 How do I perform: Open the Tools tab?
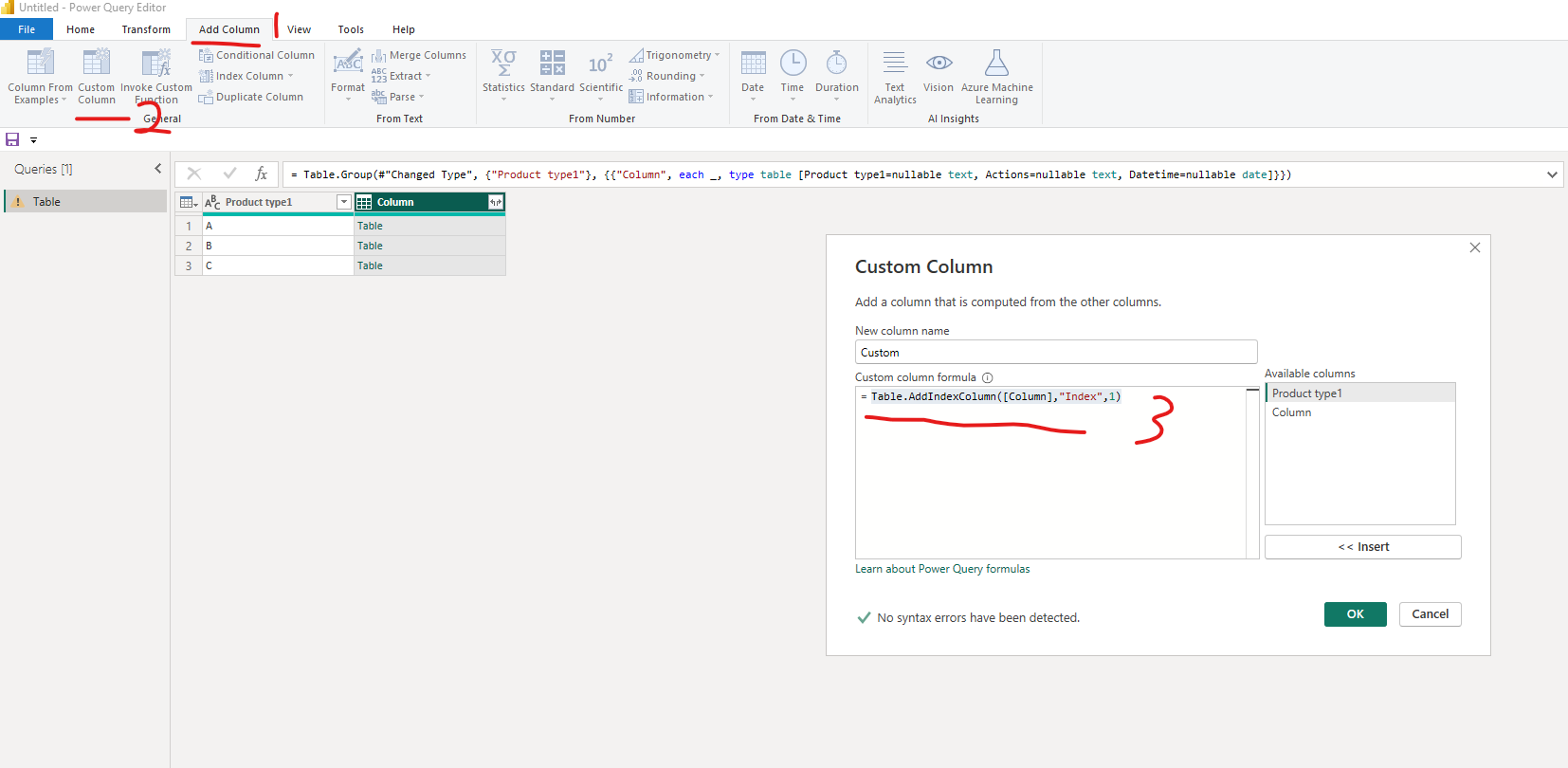[351, 29]
